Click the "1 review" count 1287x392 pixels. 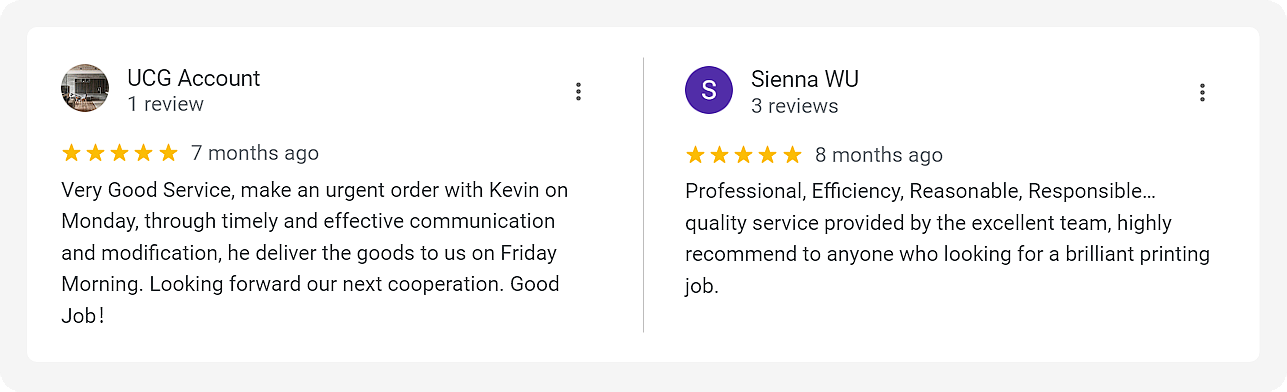tap(165, 104)
